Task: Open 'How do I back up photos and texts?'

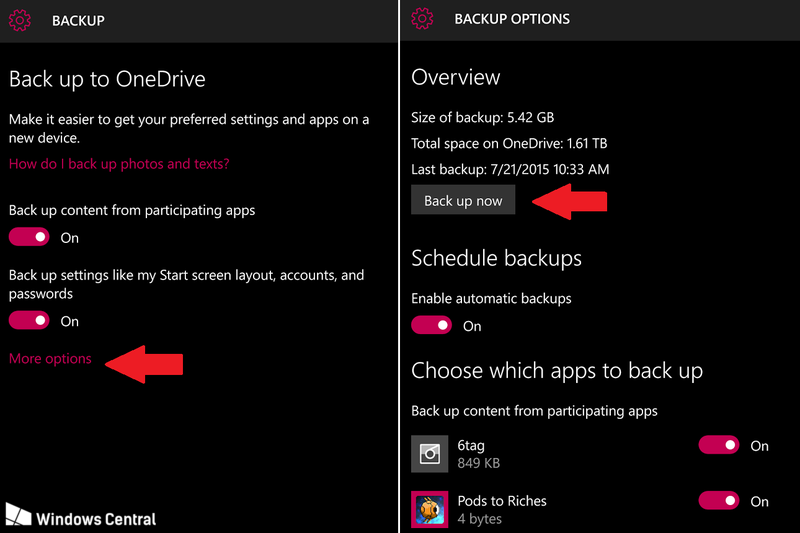Action: [x=119, y=164]
